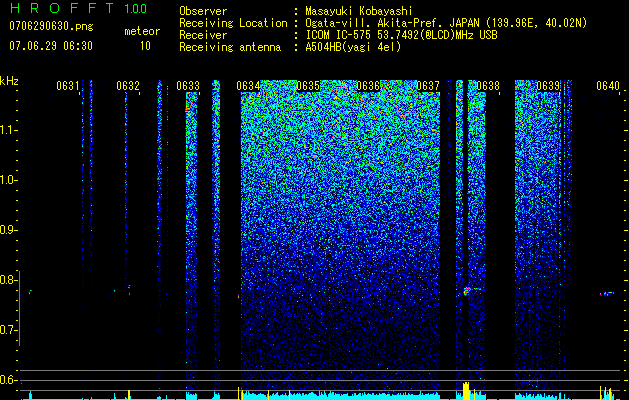Click the 0637 time marker
The image size is (629, 400).
tap(428, 86)
